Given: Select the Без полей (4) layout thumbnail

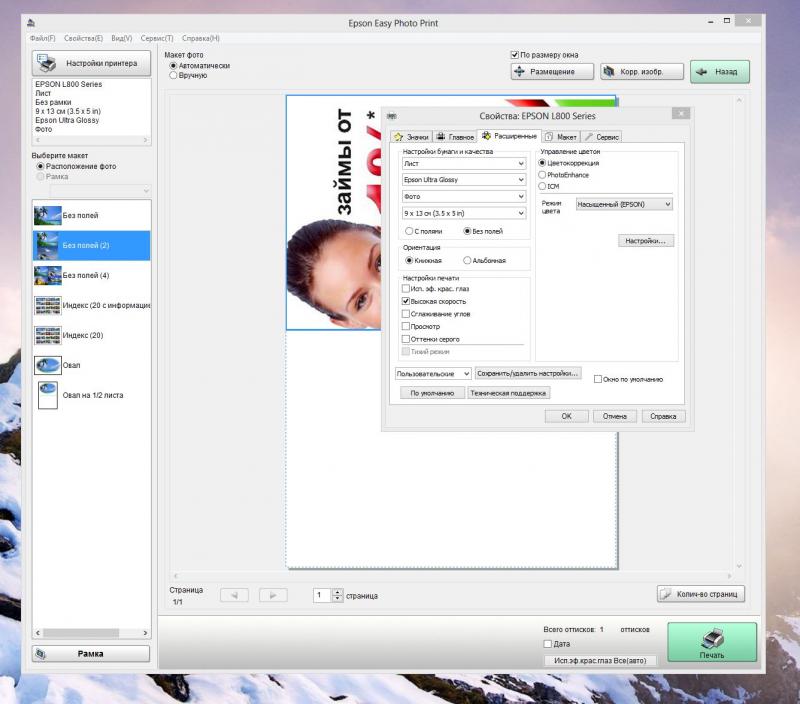Looking at the screenshot, I should coord(47,275).
